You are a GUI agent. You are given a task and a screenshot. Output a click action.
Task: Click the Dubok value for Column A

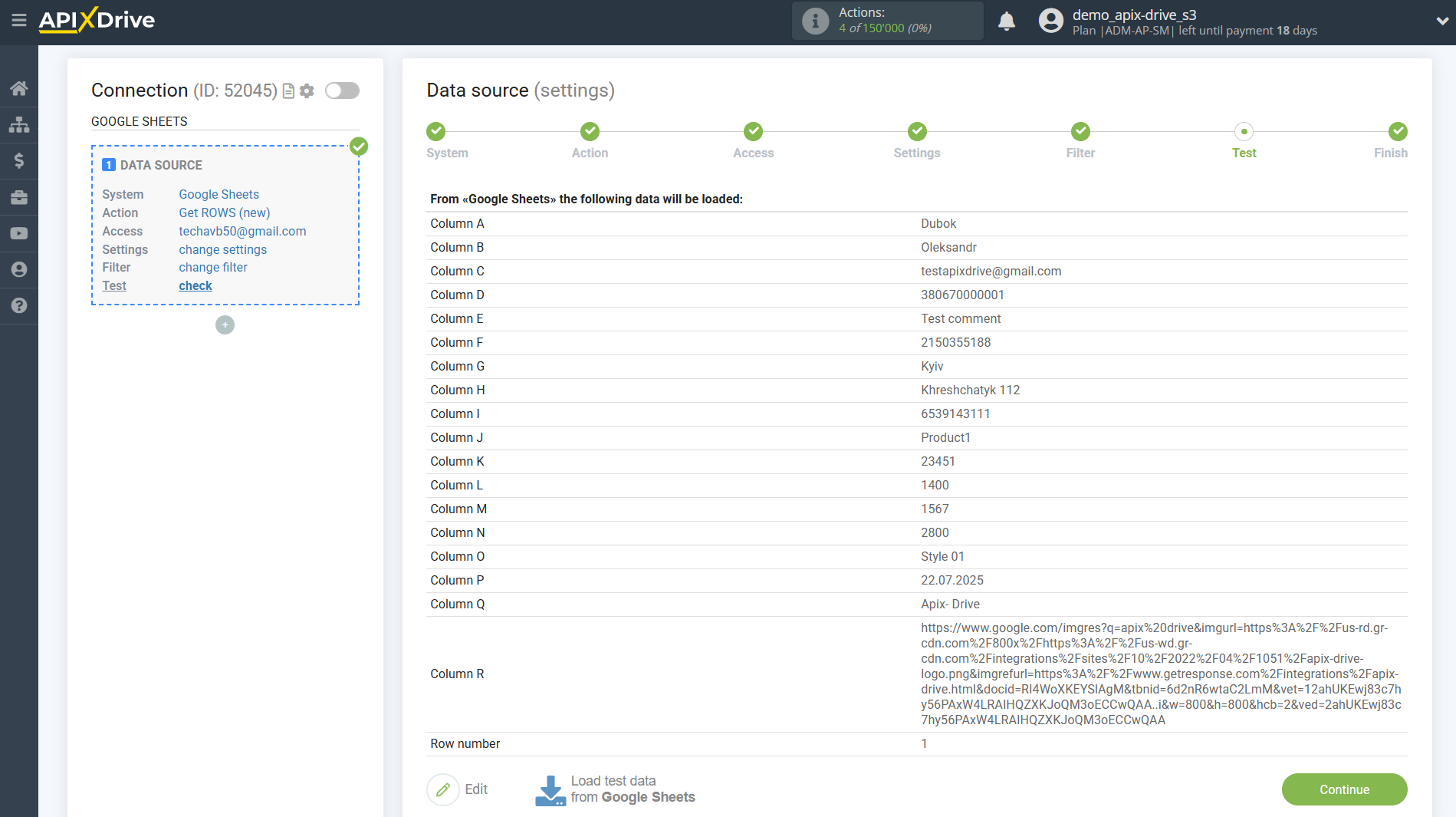(x=938, y=223)
